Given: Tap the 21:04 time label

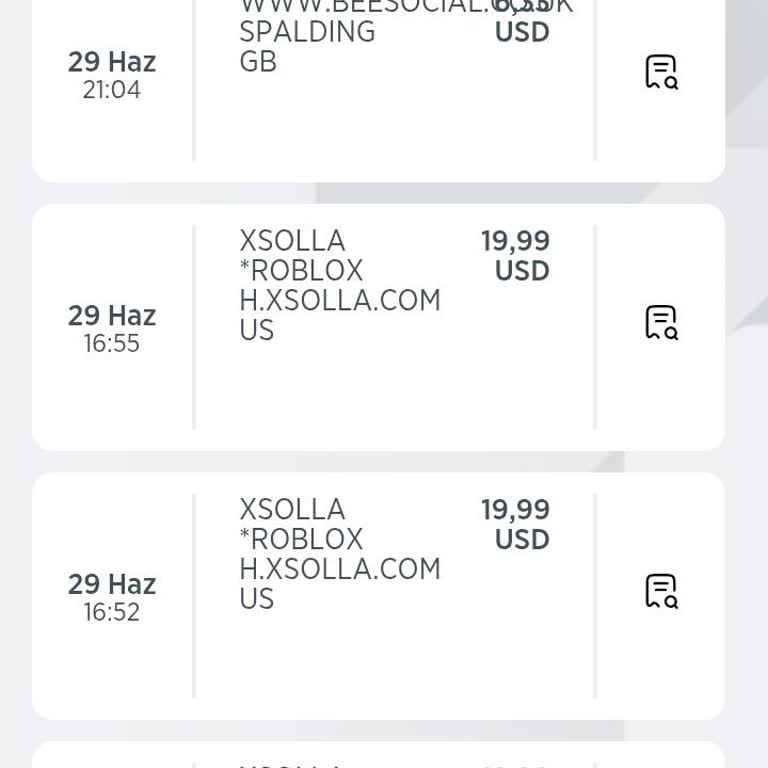Looking at the screenshot, I should tap(112, 90).
